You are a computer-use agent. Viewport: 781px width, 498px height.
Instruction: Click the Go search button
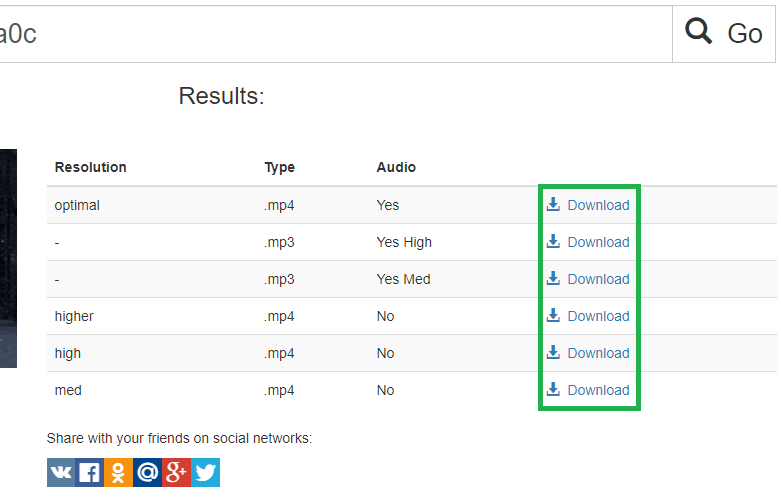(724, 34)
